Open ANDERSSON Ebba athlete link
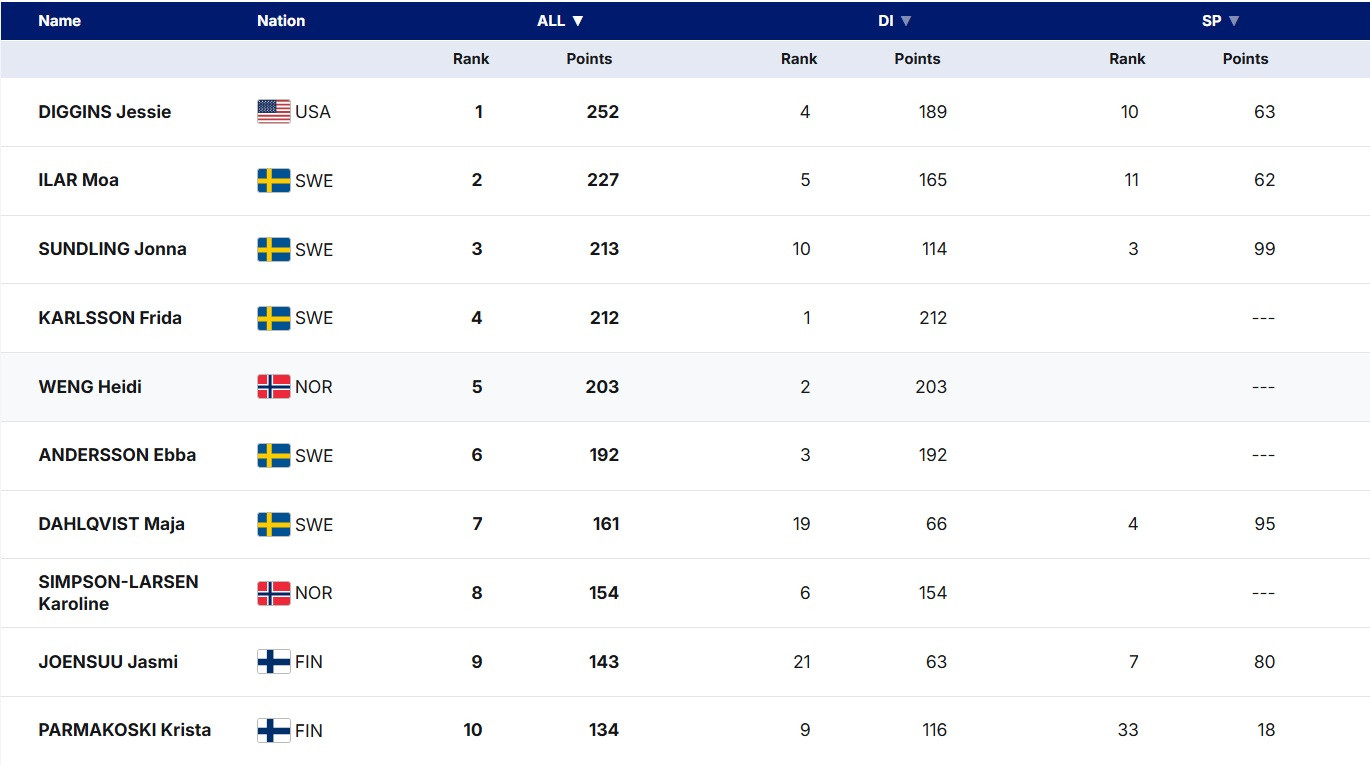This screenshot has height=765, width=1370. [x=117, y=455]
